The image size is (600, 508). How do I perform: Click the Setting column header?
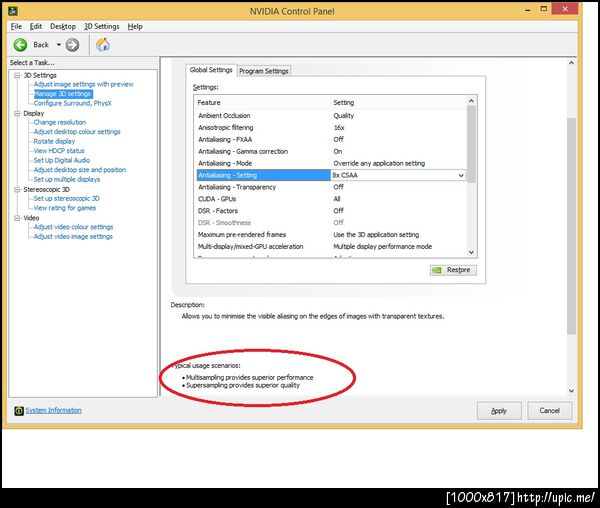(399, 103)
